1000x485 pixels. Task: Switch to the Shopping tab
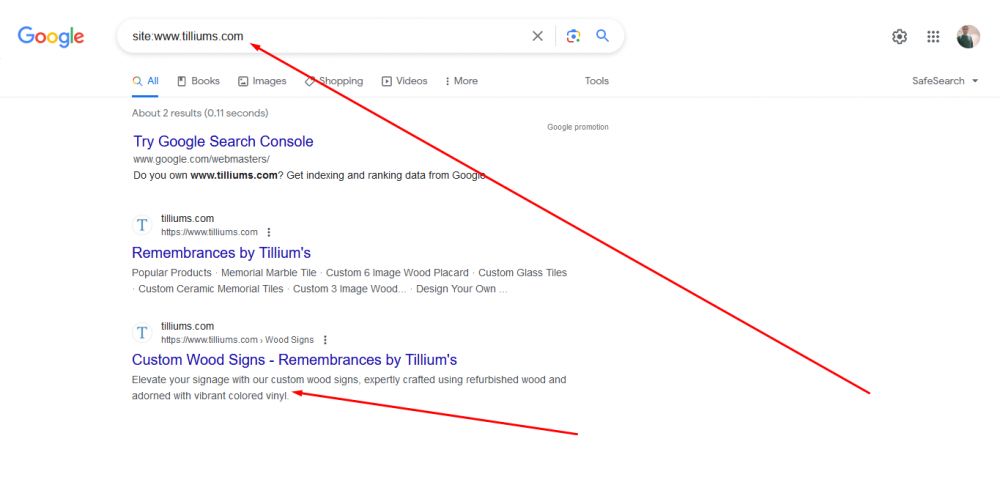(334, 81)
